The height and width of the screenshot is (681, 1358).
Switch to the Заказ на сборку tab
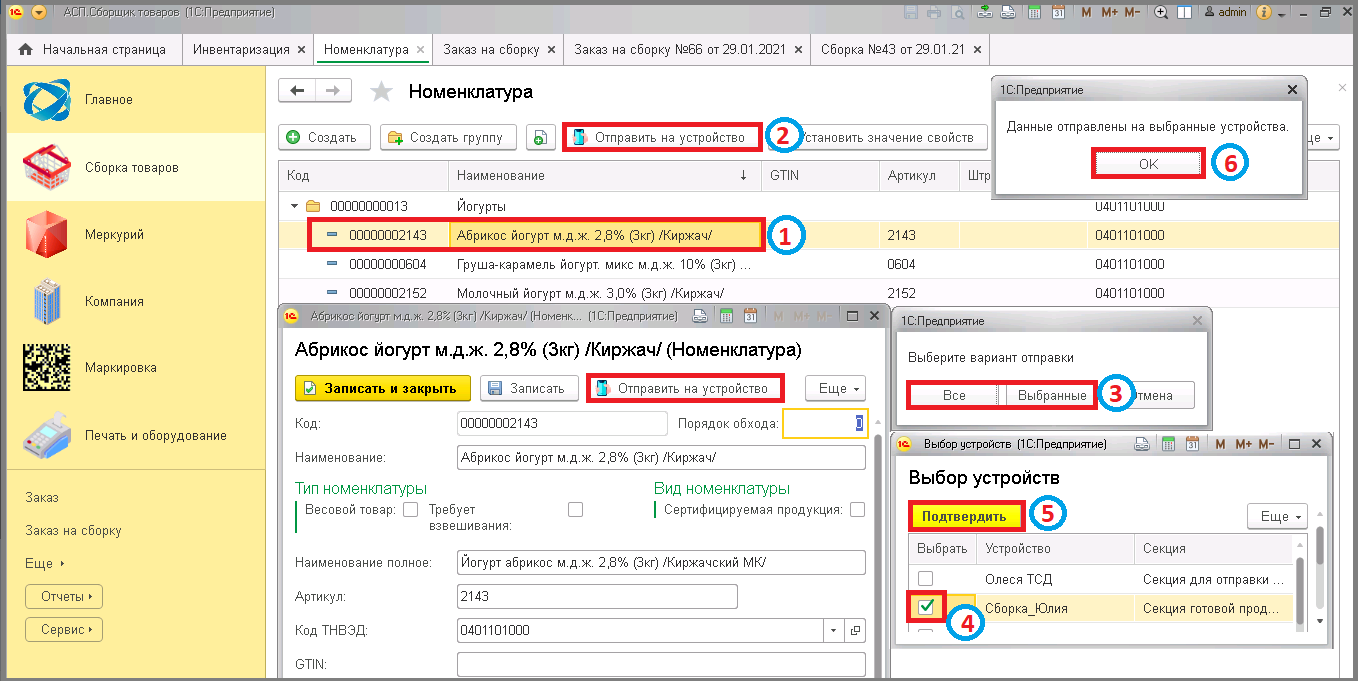point(491,50)
